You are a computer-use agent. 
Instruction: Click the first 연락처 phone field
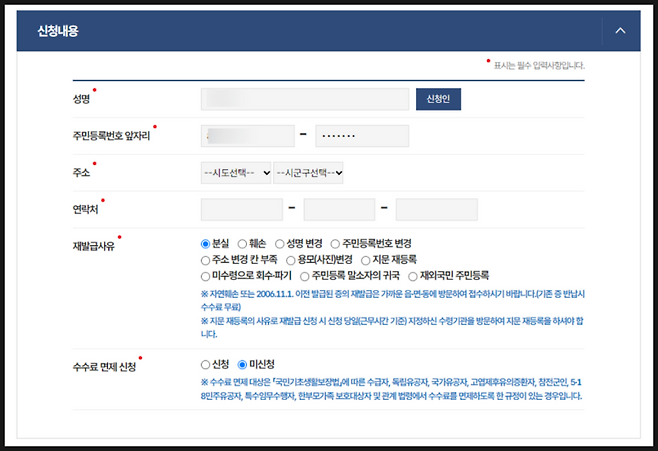241,209
